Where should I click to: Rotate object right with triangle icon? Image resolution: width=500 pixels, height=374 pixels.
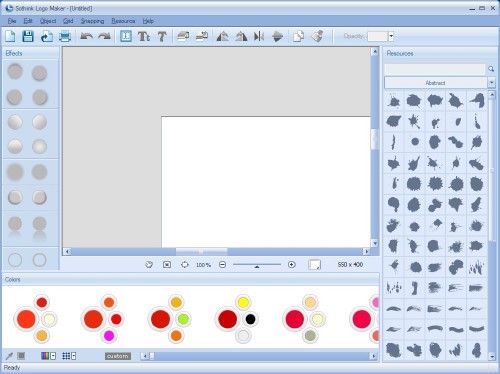pyautogui.click(x=241, y=36)
